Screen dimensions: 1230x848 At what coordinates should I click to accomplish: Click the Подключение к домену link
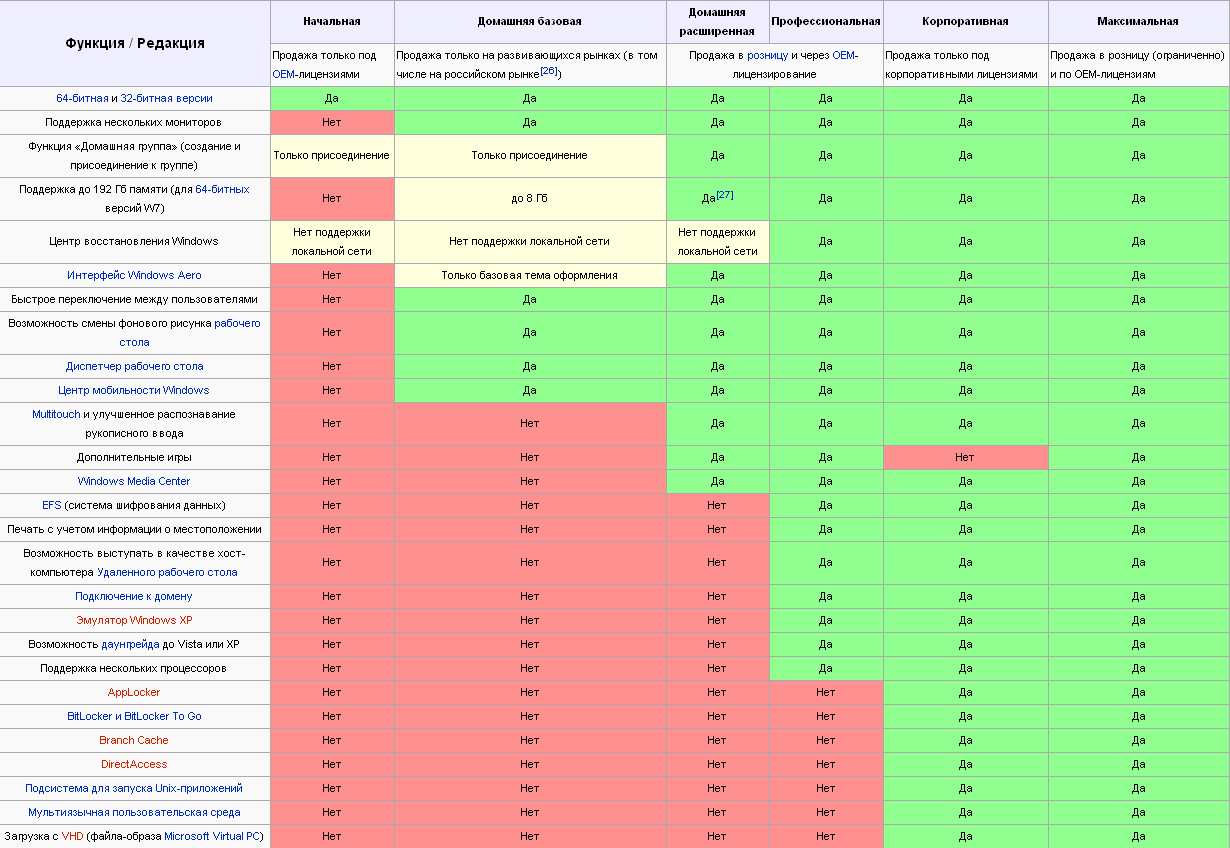[x=134, y=596]
